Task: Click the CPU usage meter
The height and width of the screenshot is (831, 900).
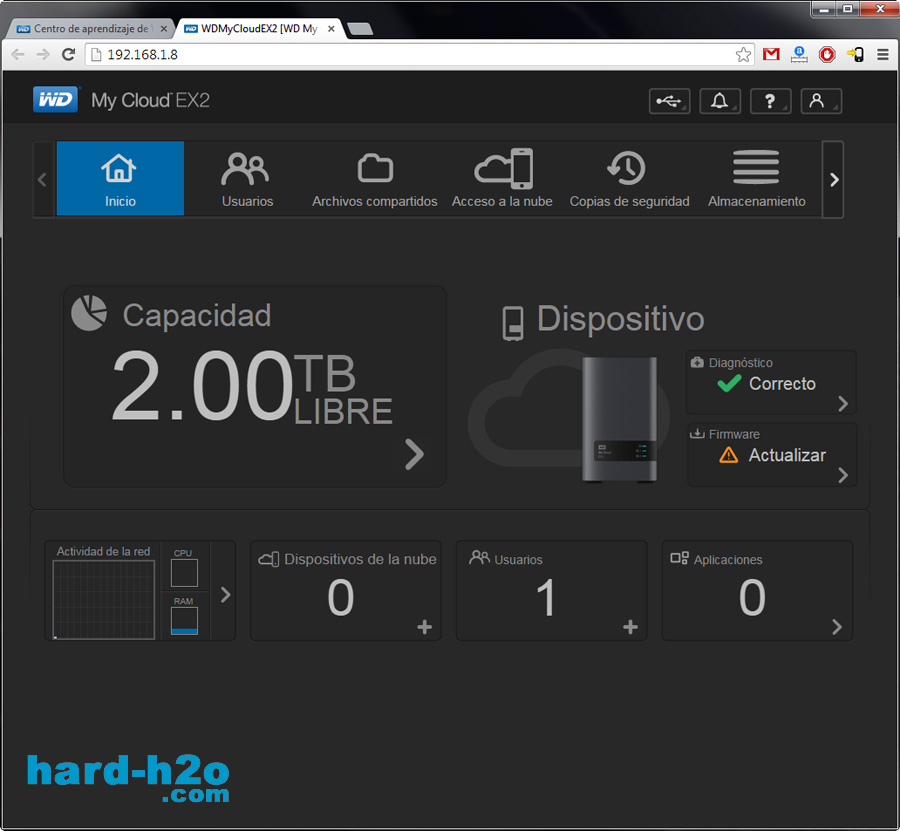Action: (184, 573)
